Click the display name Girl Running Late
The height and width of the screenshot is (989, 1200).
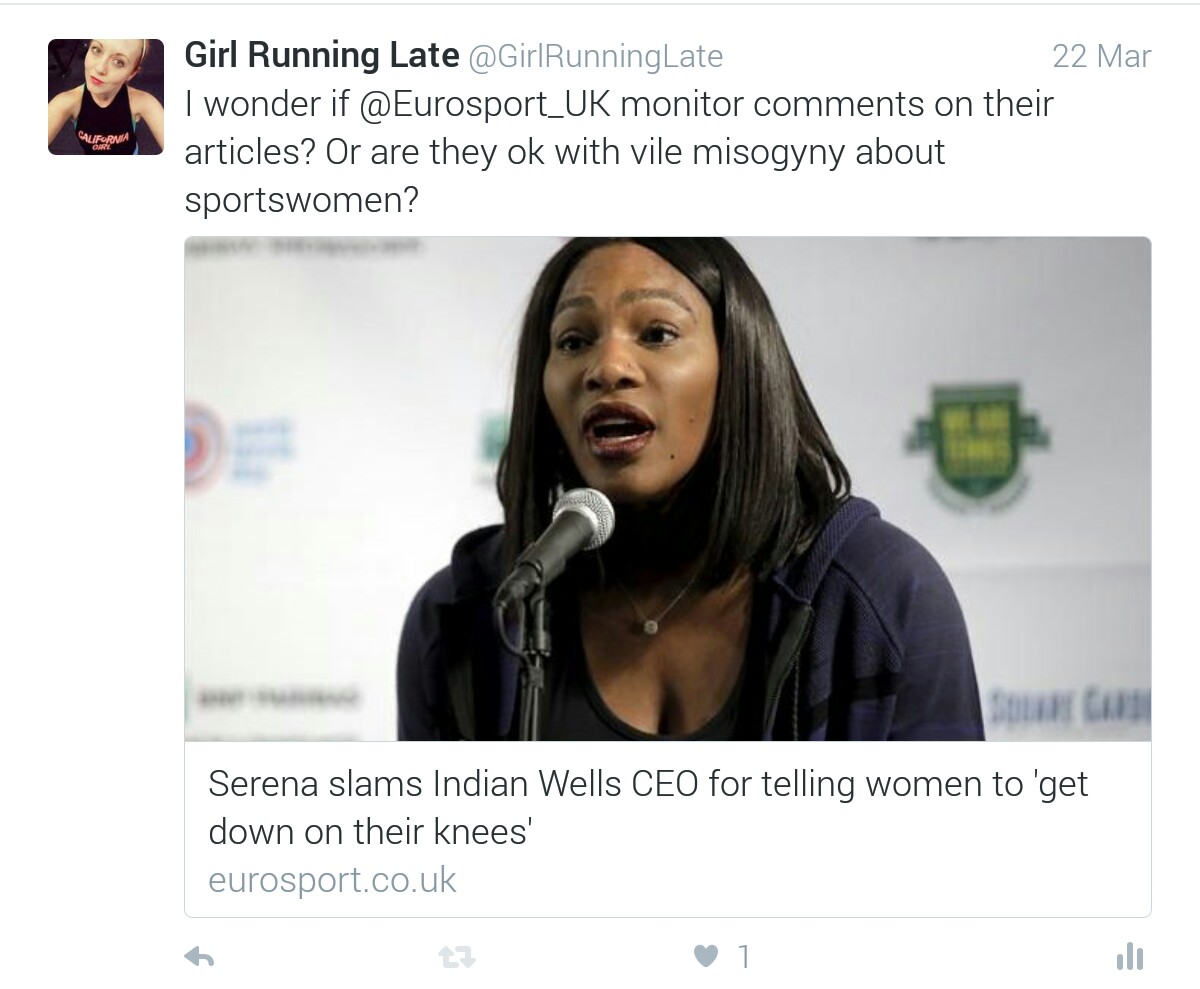point(321,56)
